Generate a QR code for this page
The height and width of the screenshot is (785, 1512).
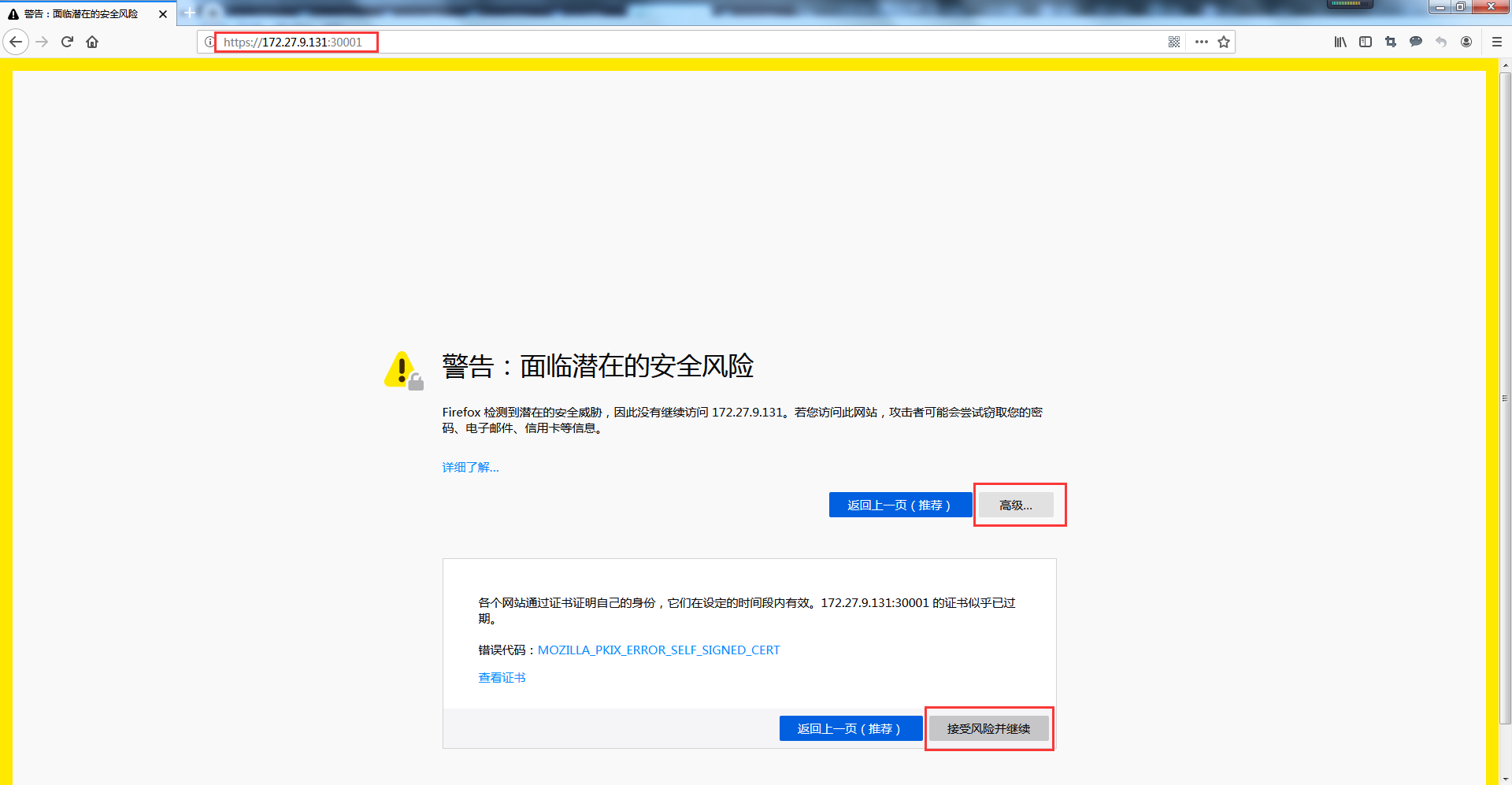point(1173,42)
